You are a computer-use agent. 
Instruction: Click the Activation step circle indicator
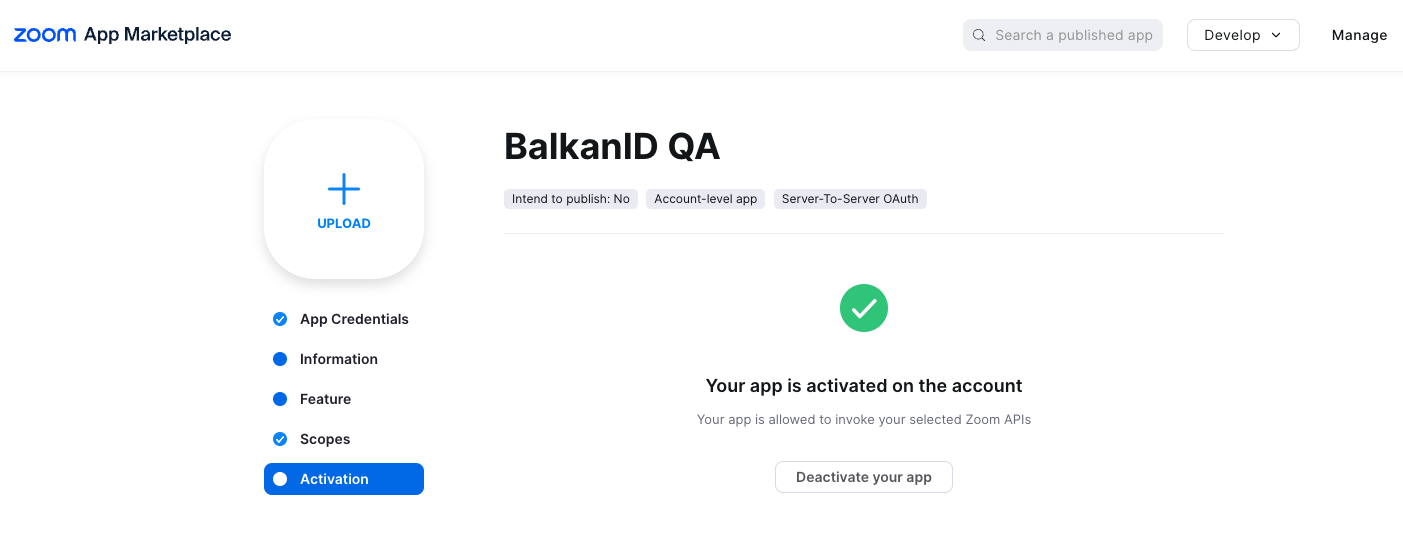click(x=280, y=479)
